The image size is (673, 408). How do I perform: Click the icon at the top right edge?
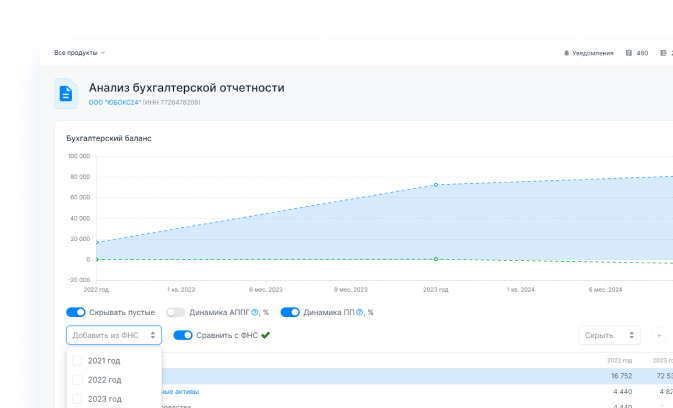tap(663, 52)
